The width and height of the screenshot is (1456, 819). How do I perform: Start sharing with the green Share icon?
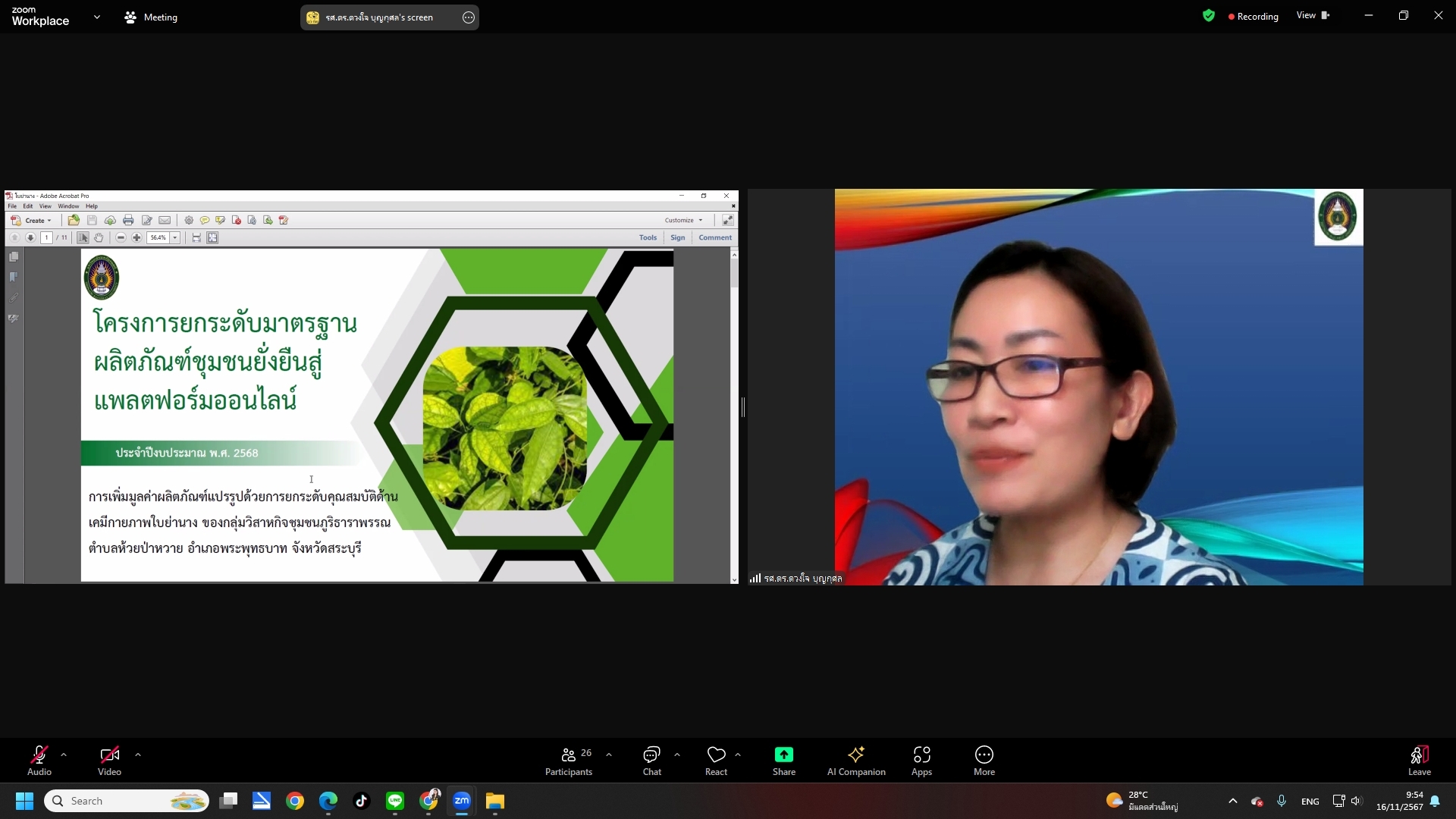click(x=783, y=761)
